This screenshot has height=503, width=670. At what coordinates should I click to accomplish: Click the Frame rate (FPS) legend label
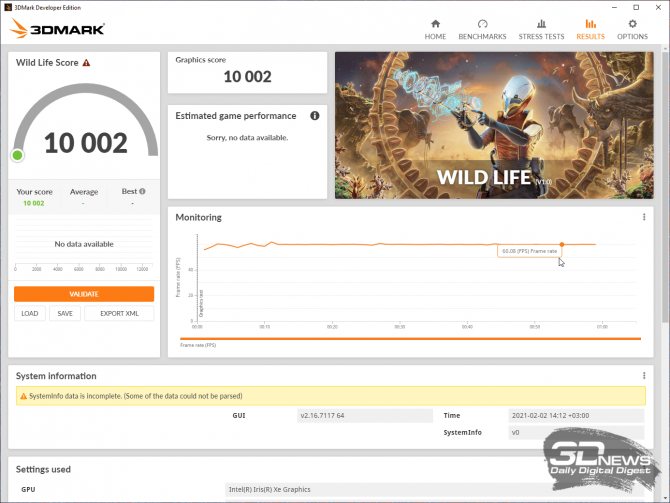[198, 345]
